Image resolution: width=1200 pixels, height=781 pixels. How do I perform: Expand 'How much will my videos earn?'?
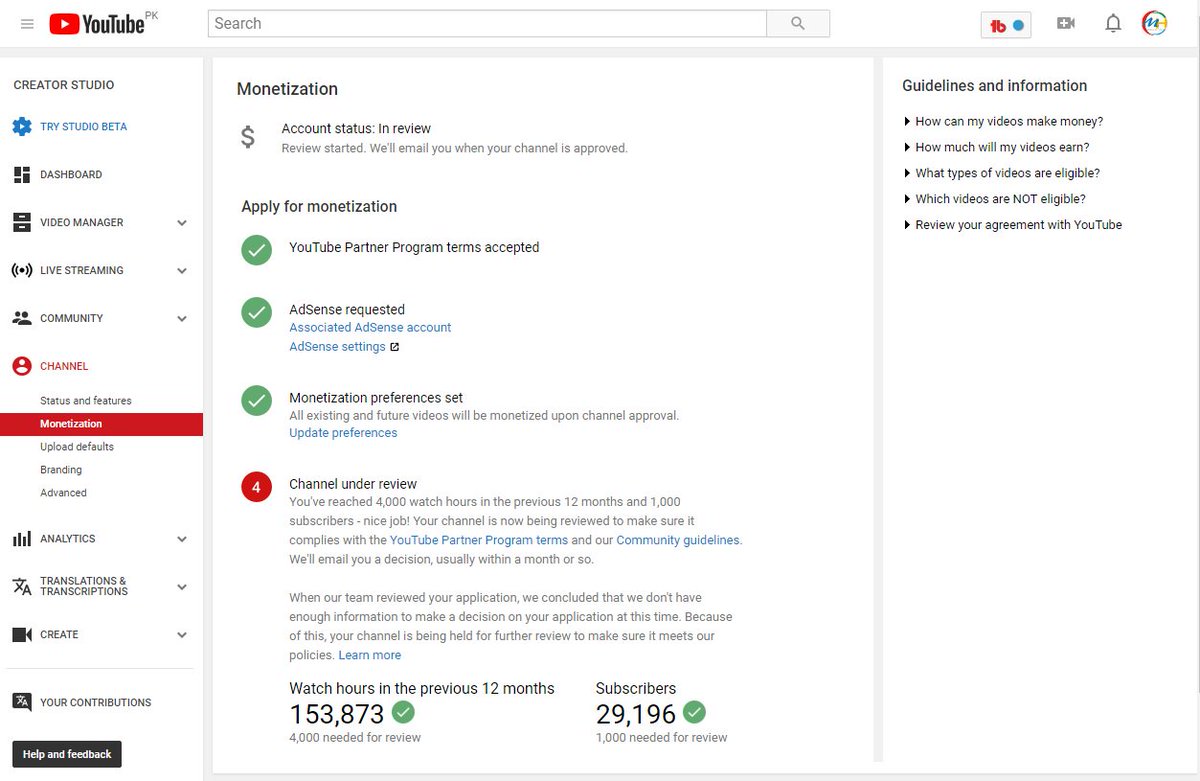click(996, 147)
